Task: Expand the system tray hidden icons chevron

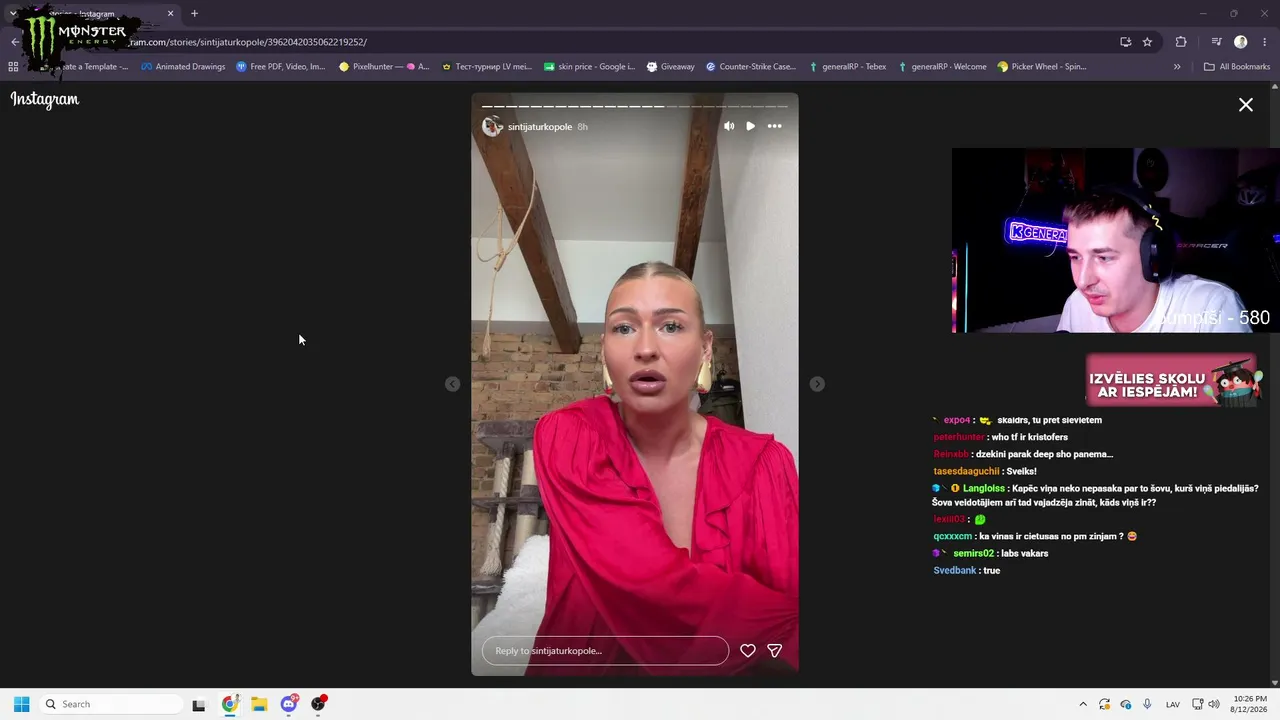Action: 1083,704
